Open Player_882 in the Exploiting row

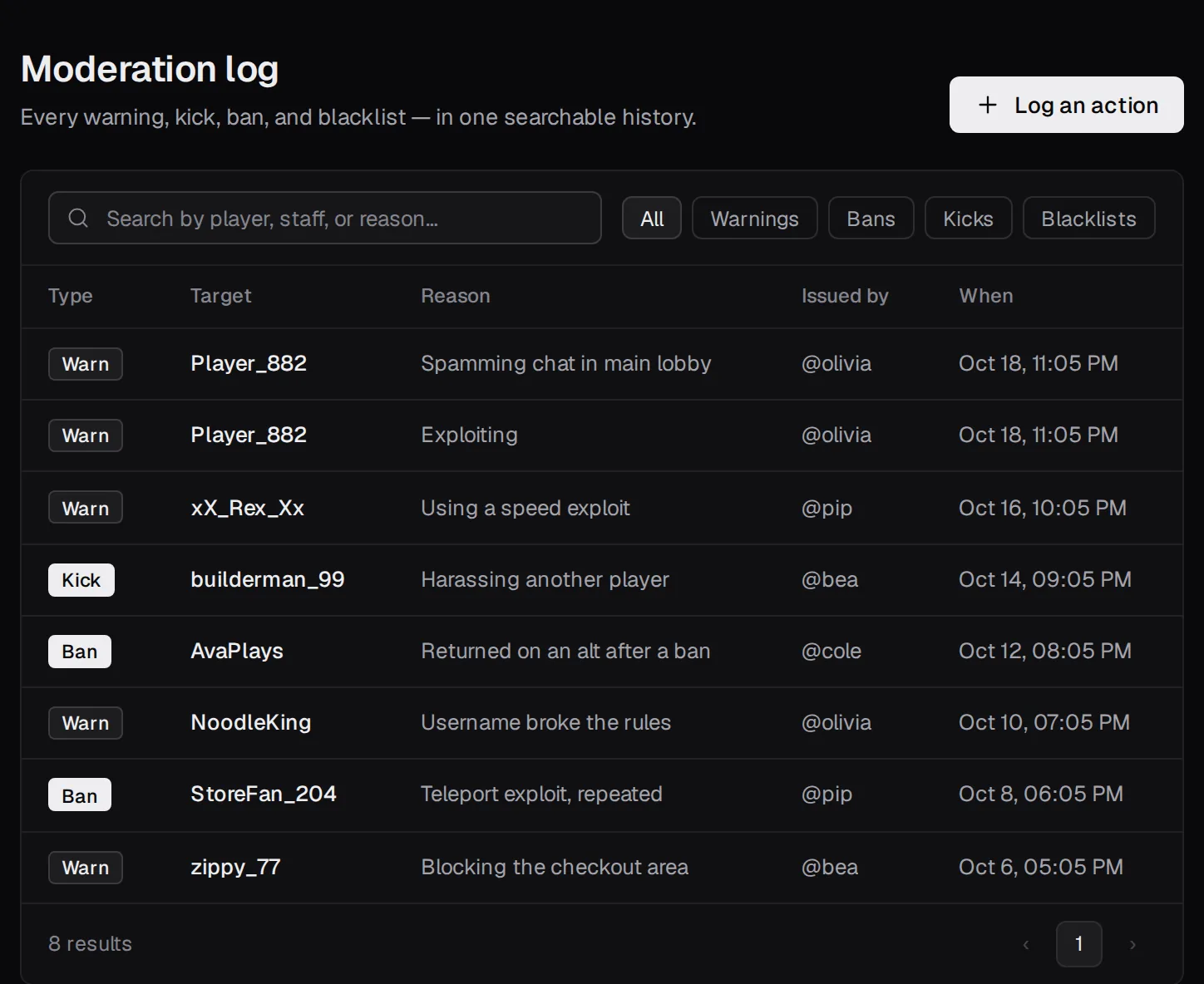point(248,435)
